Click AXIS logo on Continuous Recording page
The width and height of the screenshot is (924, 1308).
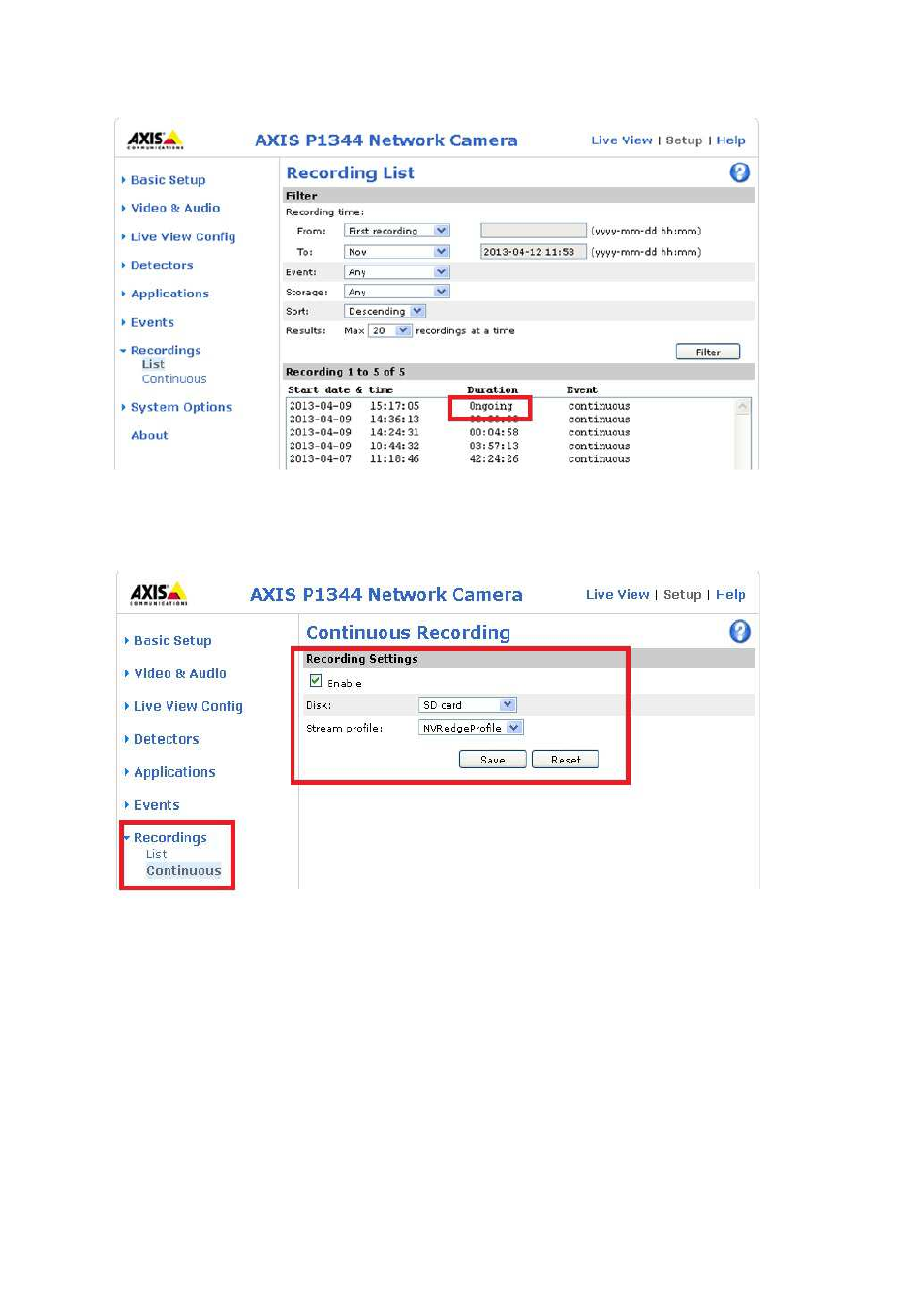[x=159, y=594]
